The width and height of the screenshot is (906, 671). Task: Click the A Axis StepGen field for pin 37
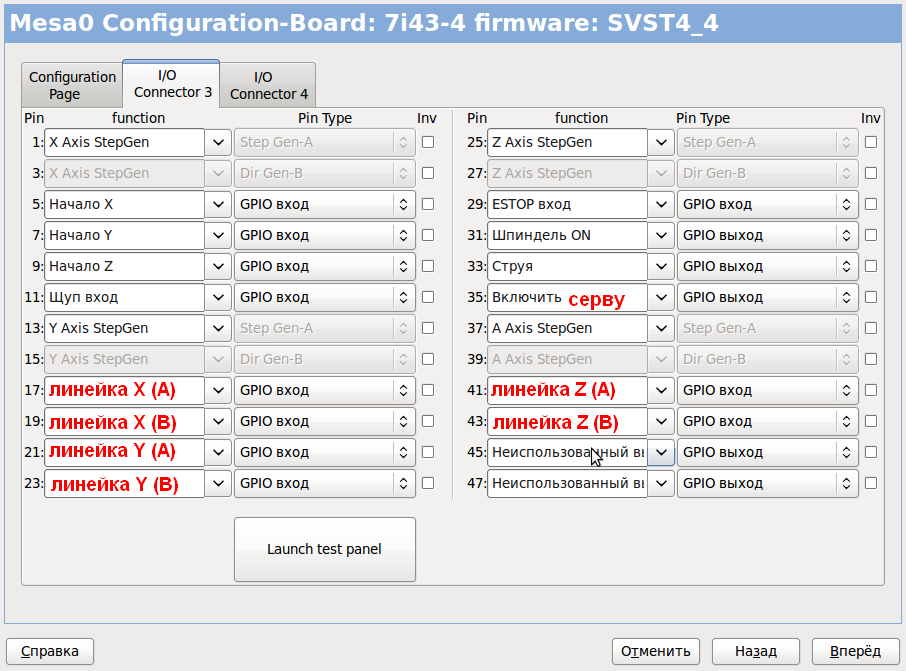point(567,328)
